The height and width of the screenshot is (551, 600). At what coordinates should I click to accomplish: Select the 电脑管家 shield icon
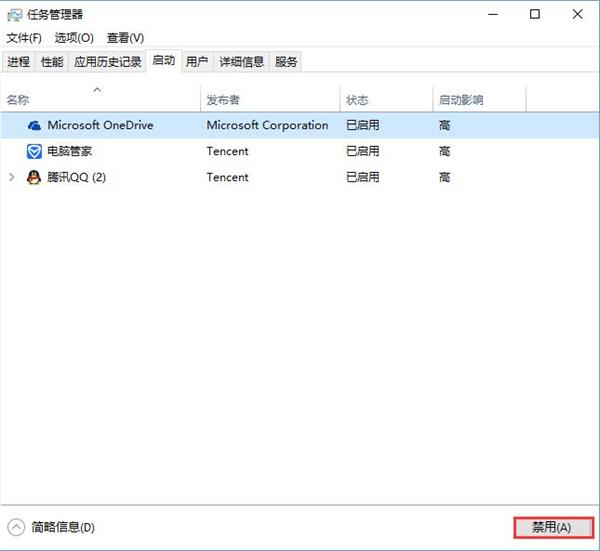(x=34, y=152)
